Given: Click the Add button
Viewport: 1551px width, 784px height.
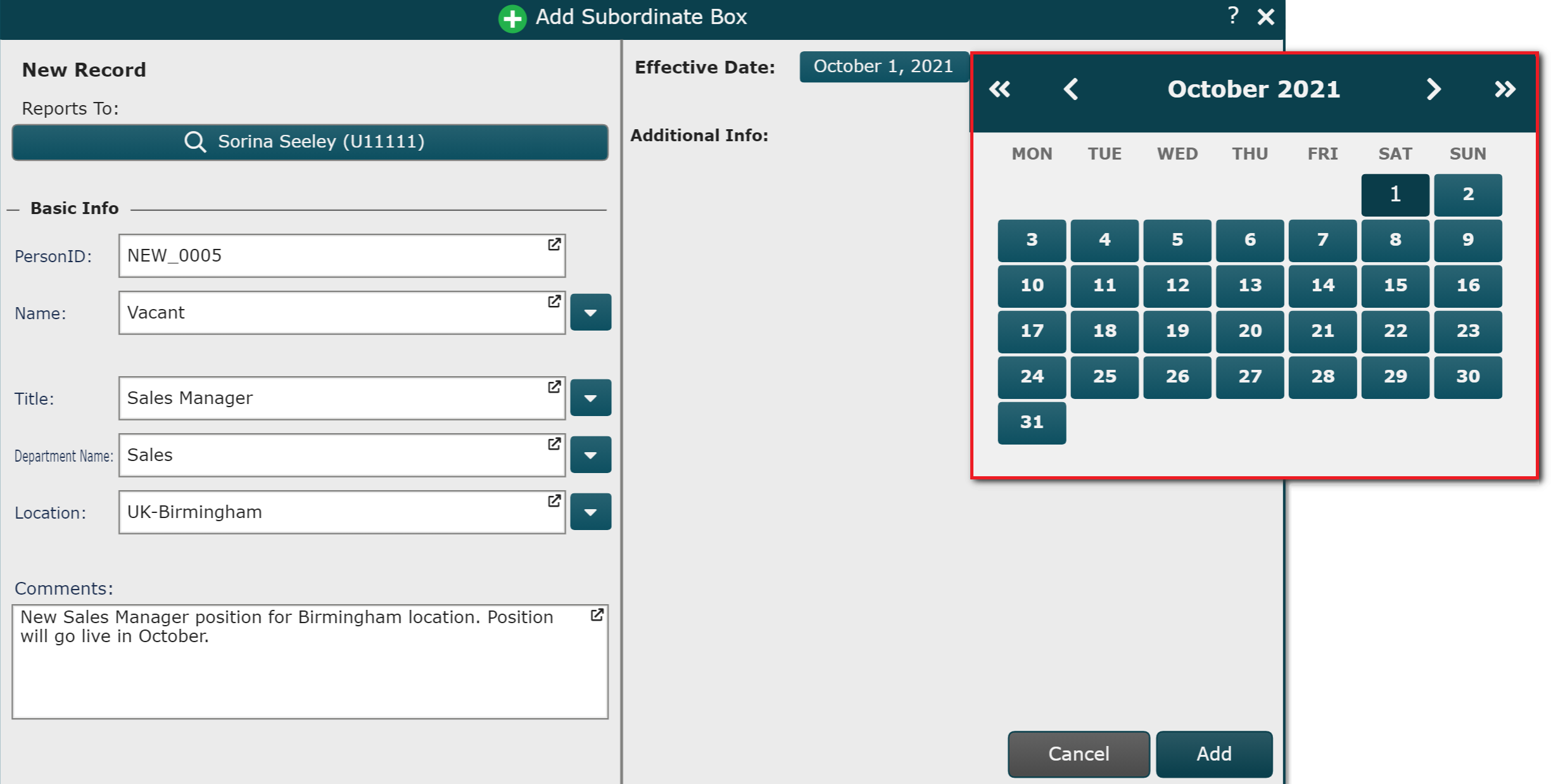Looking at the screenshot, I should (x=1214, y=754).
